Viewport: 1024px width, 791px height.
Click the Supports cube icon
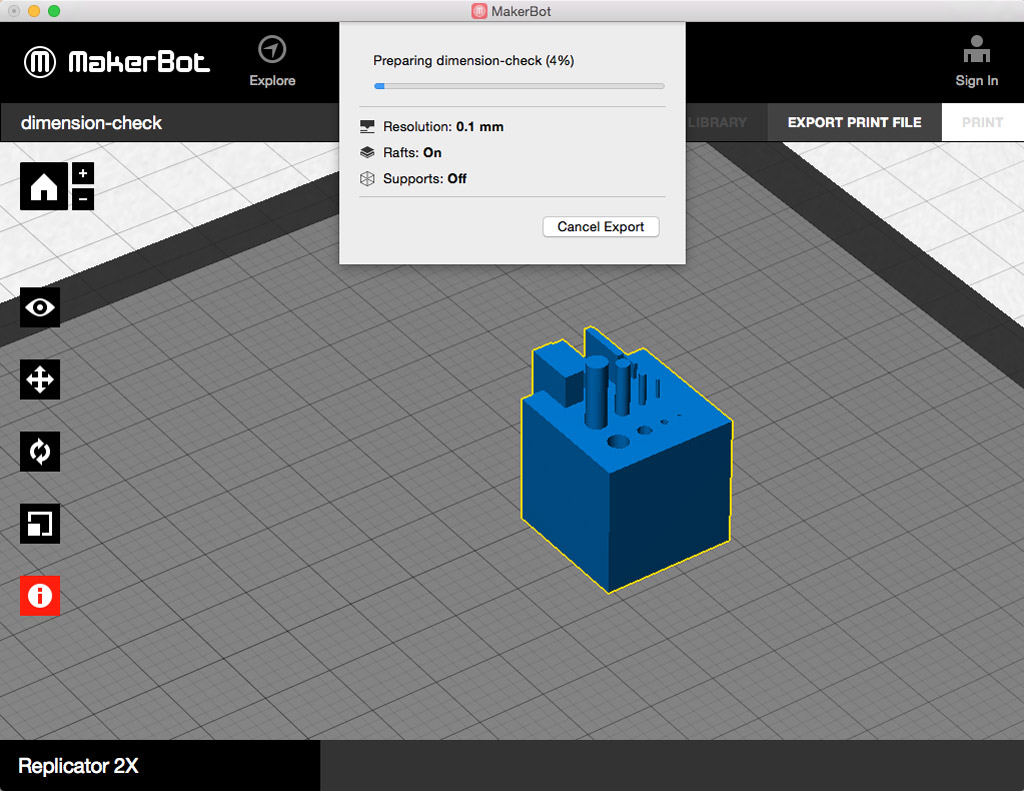click(x=367, y=178)
